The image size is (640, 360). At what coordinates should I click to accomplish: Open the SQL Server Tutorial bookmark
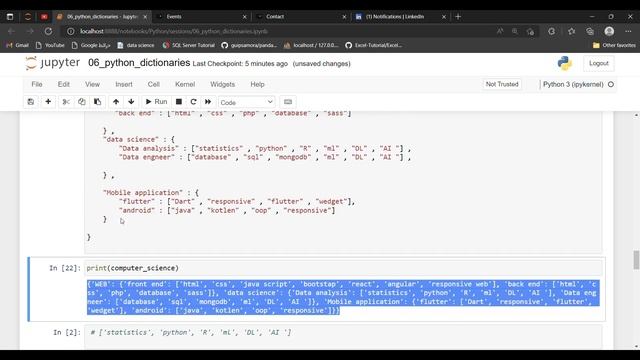[189, 45]
